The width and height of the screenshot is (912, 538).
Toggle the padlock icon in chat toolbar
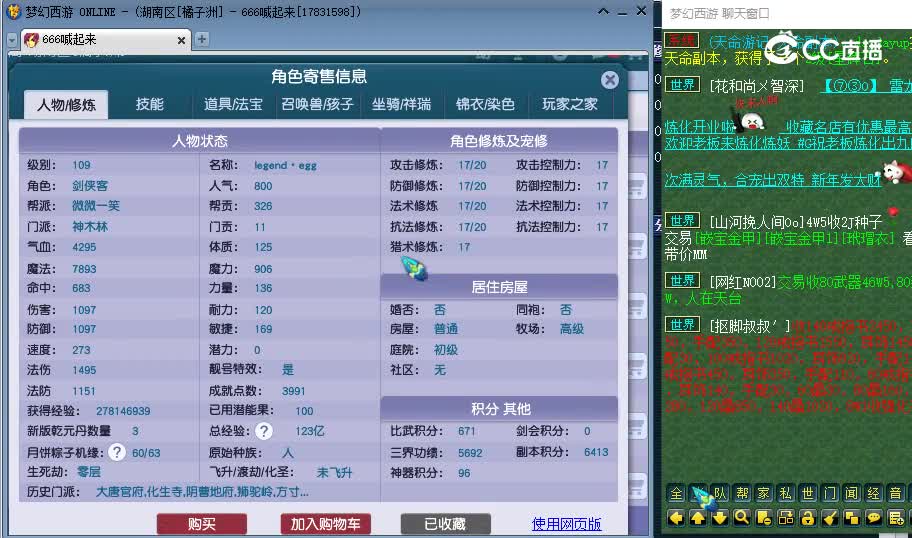point(808,518)
